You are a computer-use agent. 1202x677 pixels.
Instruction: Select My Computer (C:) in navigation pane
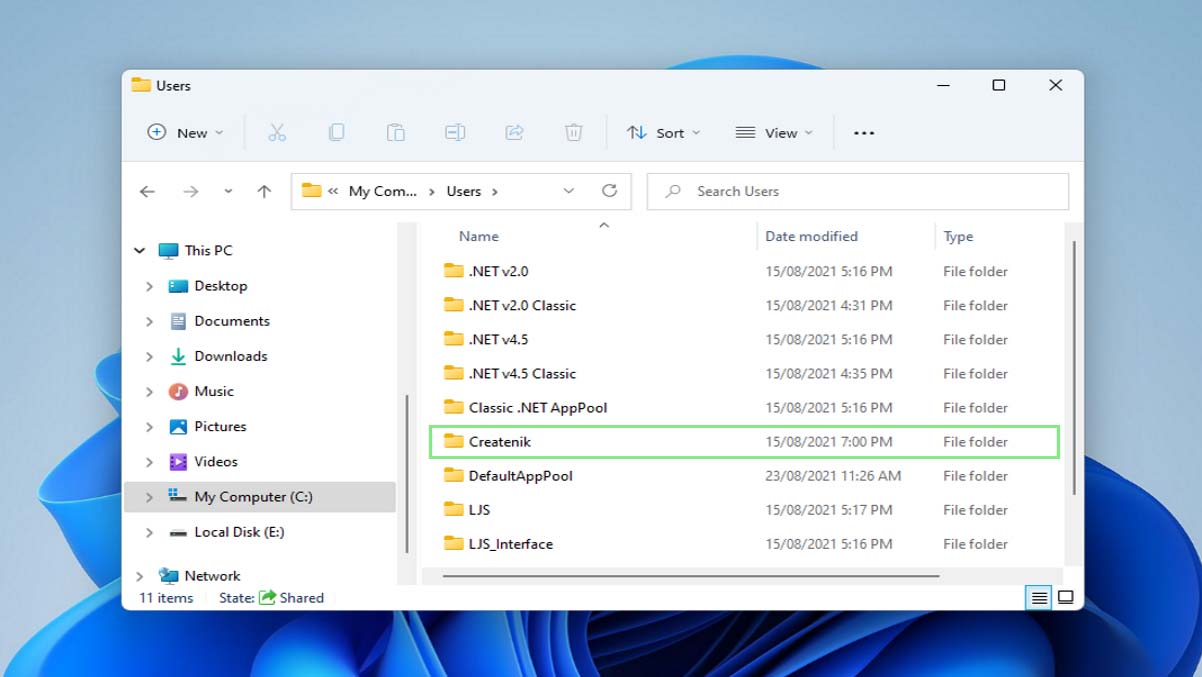pyautogui.click(x=260, y=497)
